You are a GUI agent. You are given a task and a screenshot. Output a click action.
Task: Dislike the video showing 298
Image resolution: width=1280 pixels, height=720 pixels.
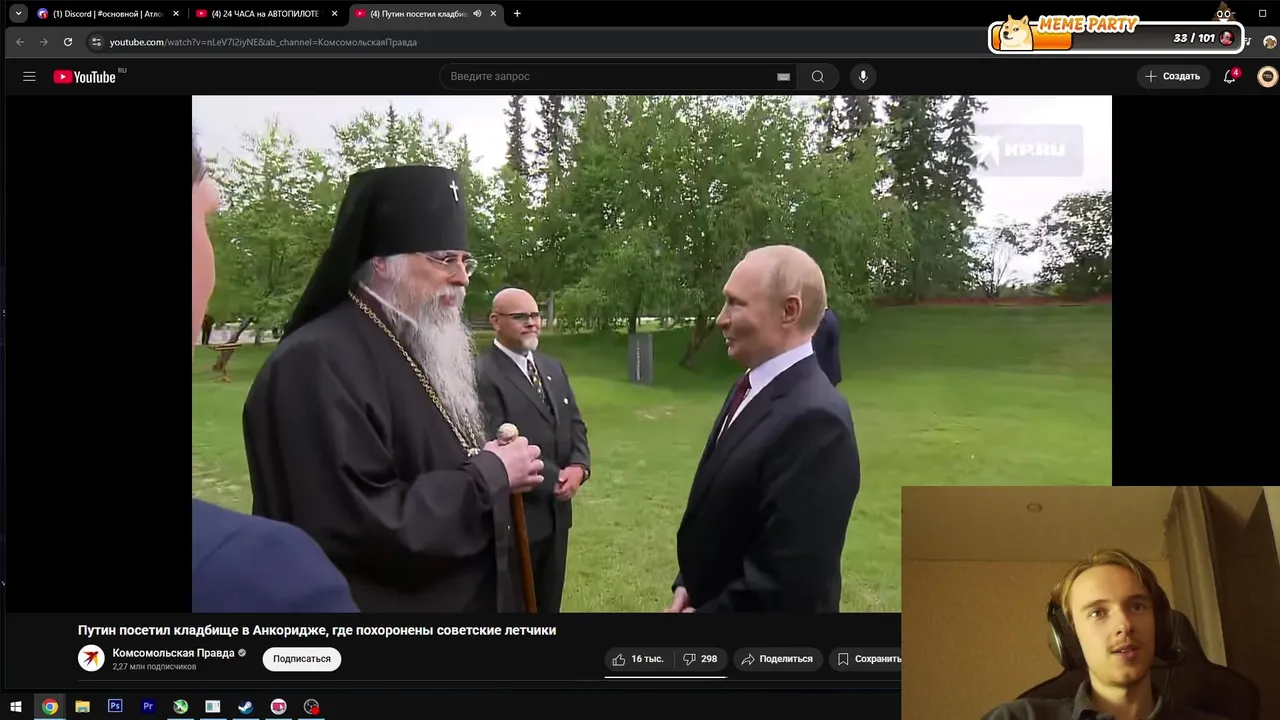(700, 659)
